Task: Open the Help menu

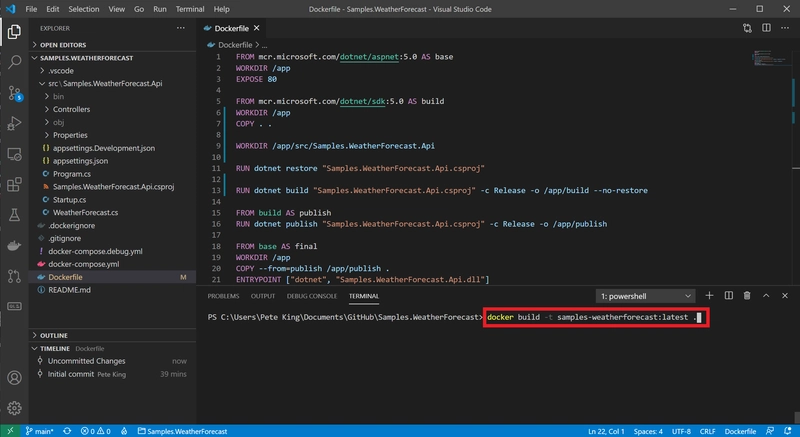Action: click(x=221, y=9)
